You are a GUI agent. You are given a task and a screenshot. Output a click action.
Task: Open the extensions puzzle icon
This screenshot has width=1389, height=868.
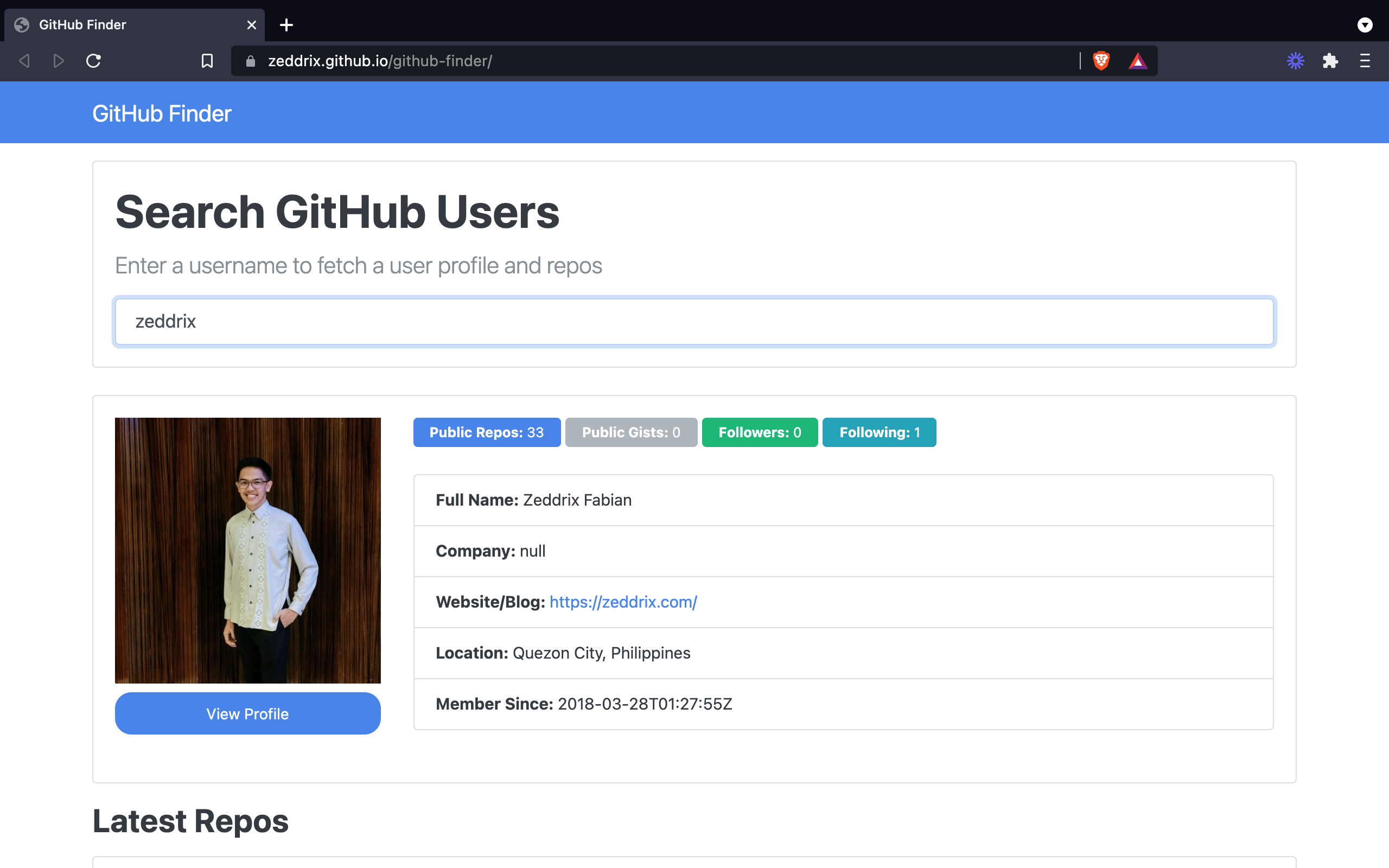[x=1330, y=61]
